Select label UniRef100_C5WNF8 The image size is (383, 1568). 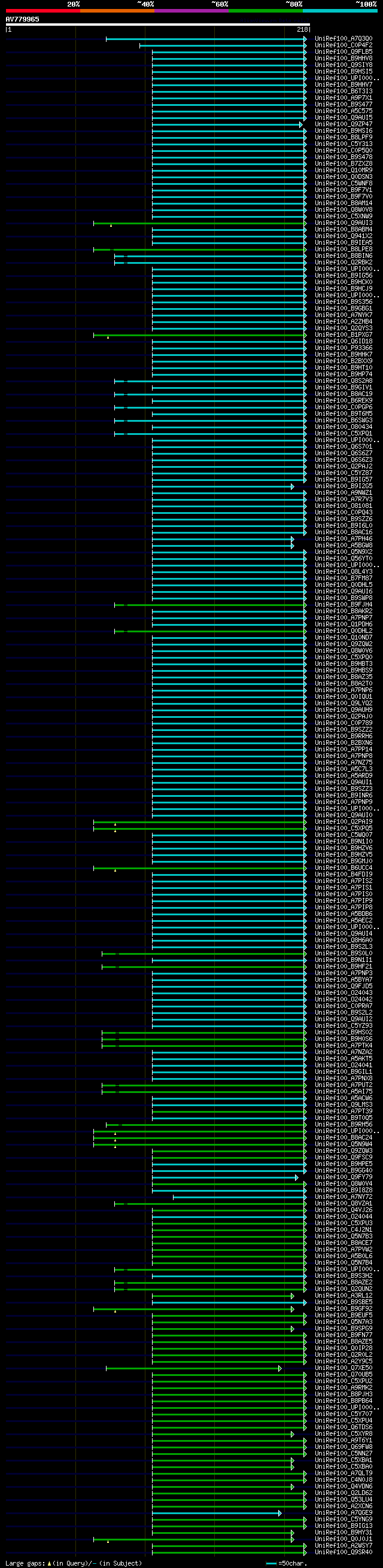344,184
